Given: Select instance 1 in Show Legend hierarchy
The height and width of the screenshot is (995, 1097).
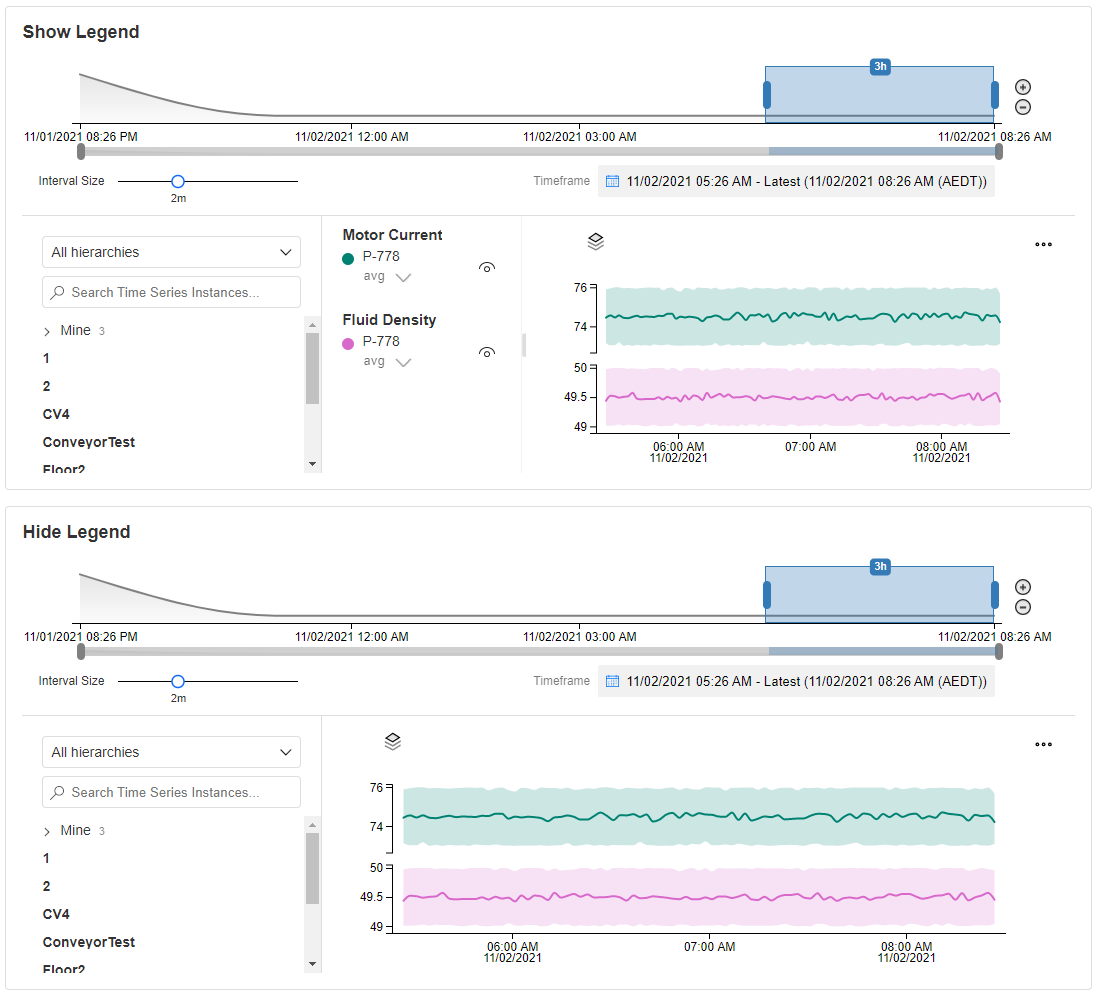Looking at the screenshot, I should 46,358.
